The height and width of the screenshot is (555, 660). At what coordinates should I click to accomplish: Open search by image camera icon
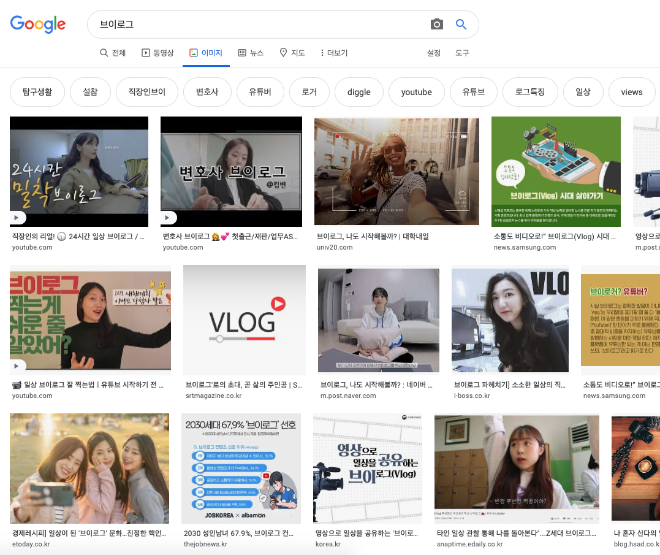(437, 24)
